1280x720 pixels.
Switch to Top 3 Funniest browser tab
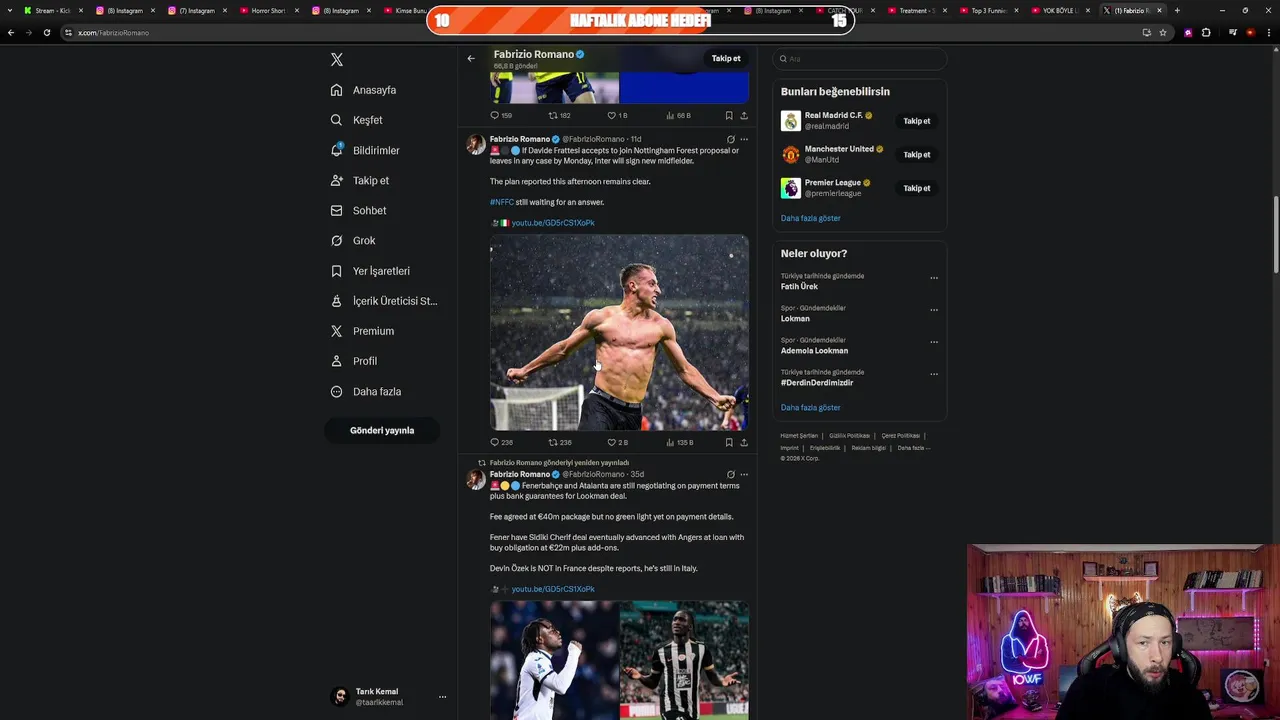[x=988, y=10]
